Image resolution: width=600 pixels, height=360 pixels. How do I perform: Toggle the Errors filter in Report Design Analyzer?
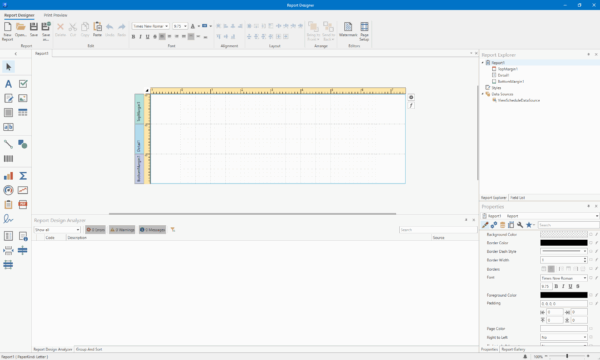tap(95, 230)
